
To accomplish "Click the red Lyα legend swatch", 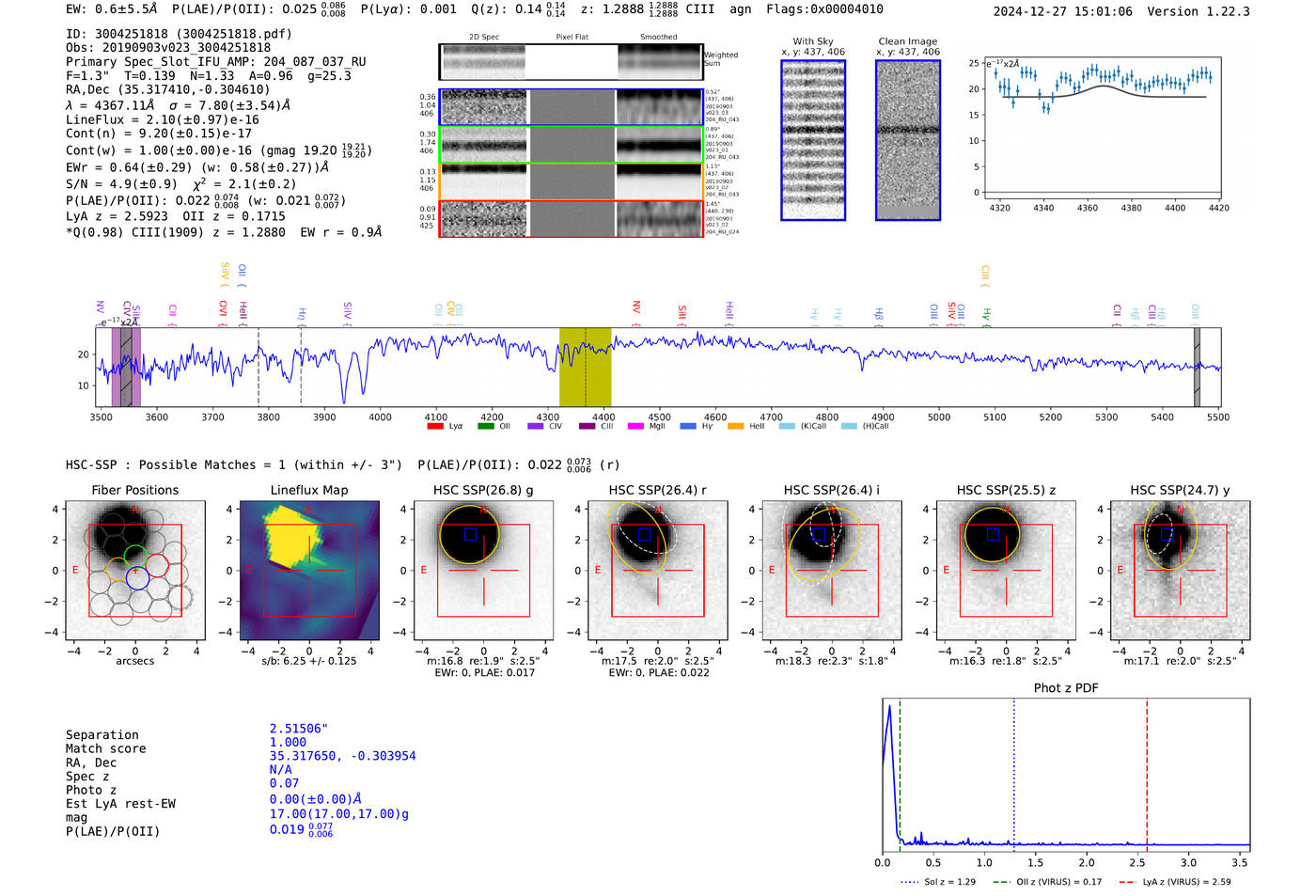I will (434, 426).
